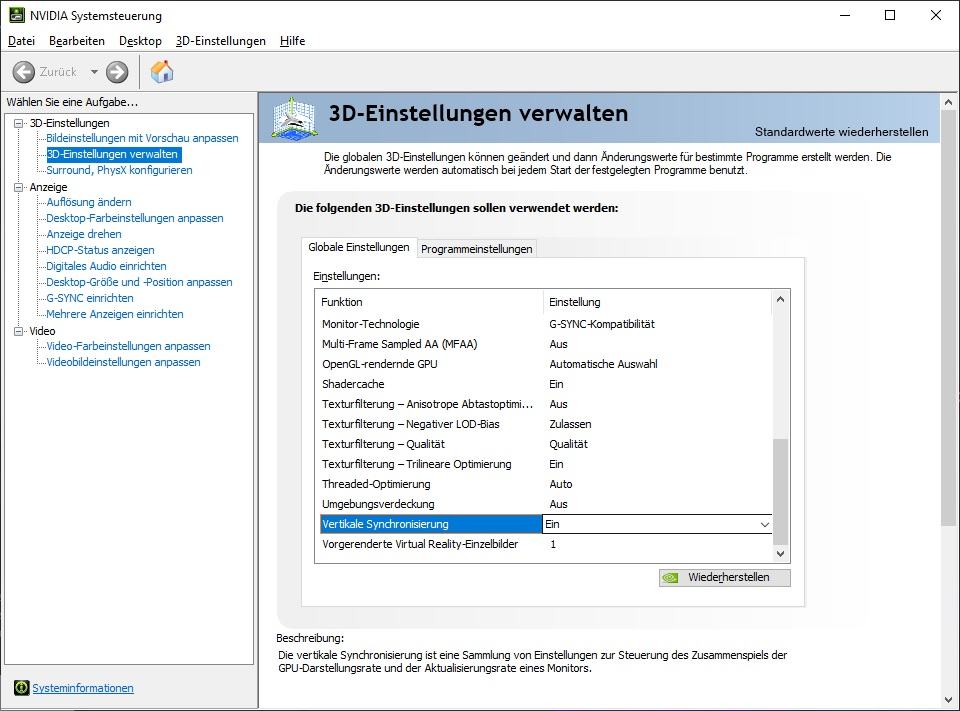Select the OpenGL-rendernde GPU row
Screen dimensions: 960x711
coord(546,364)
